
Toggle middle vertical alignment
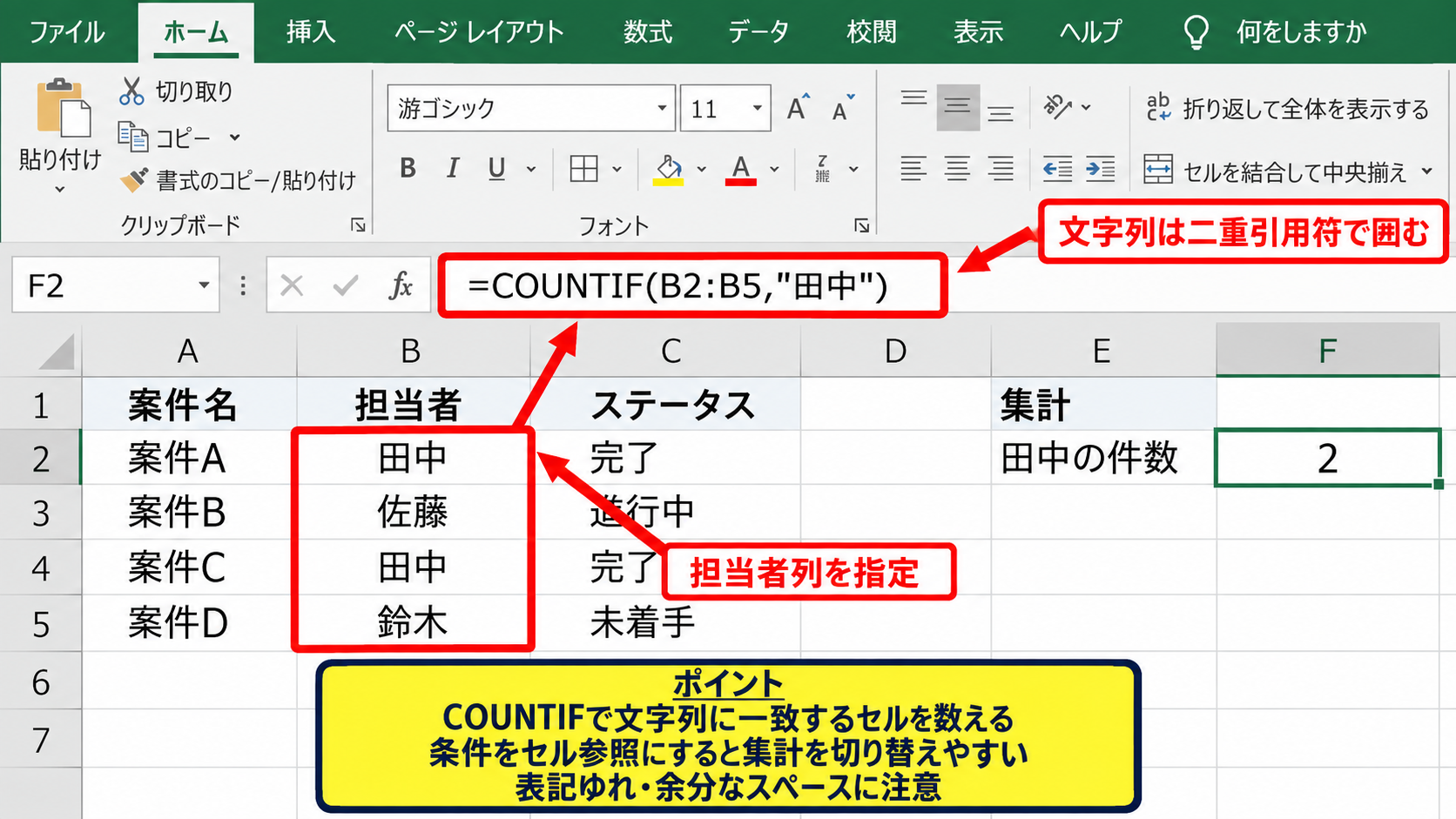(958, 107)
